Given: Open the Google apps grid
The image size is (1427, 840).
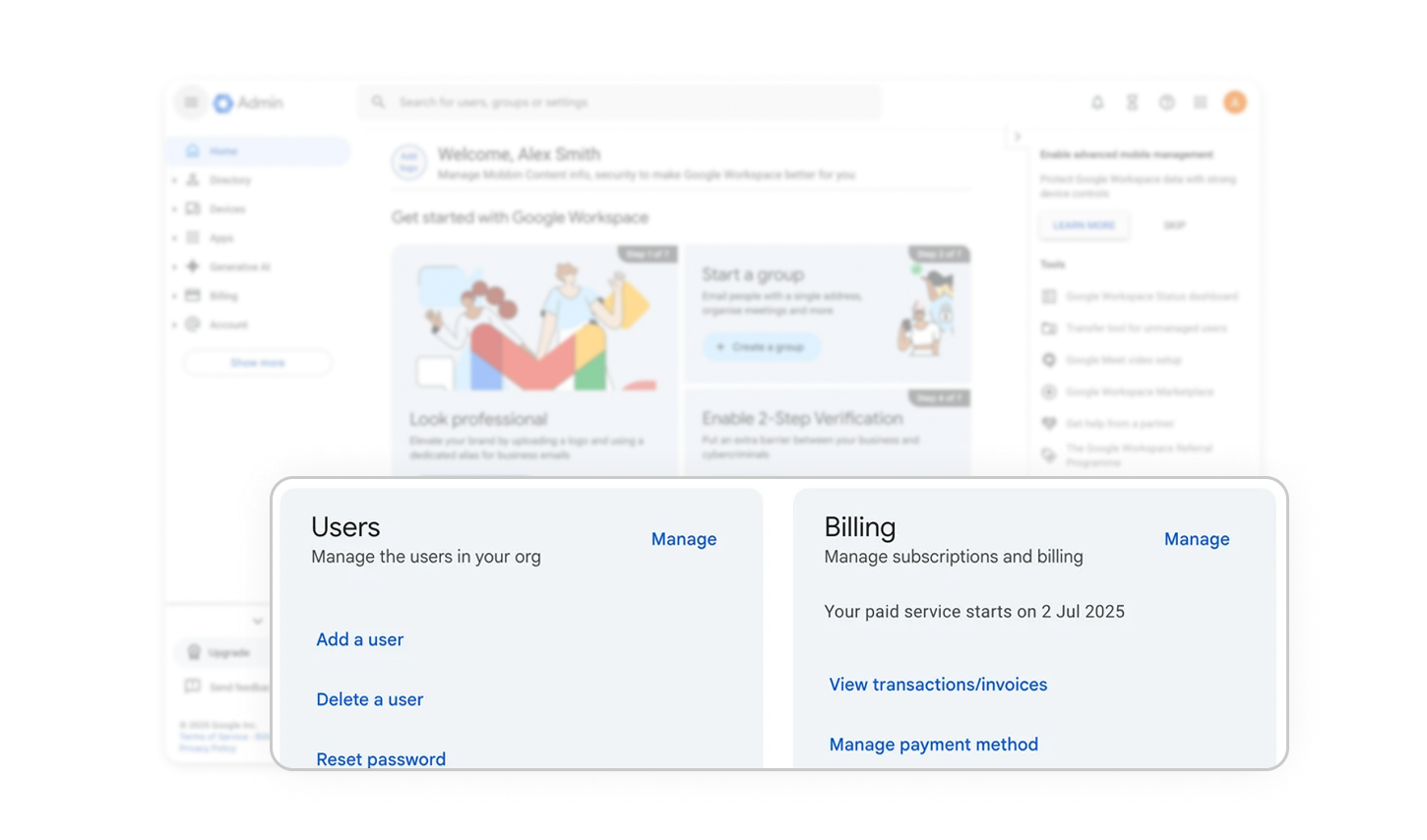Looking at the screenshot, I should click(1201, 102).
